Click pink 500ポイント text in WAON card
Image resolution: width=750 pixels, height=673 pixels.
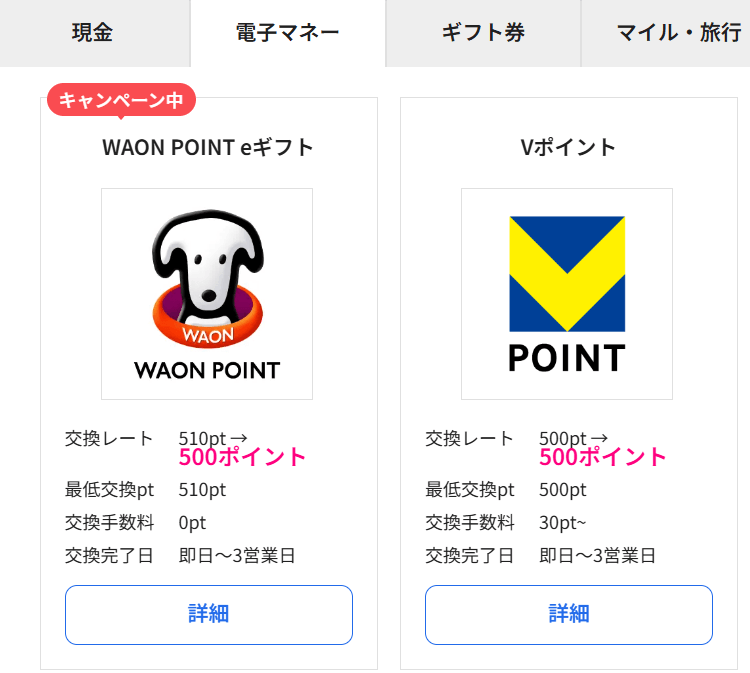[x=243, y=457]
